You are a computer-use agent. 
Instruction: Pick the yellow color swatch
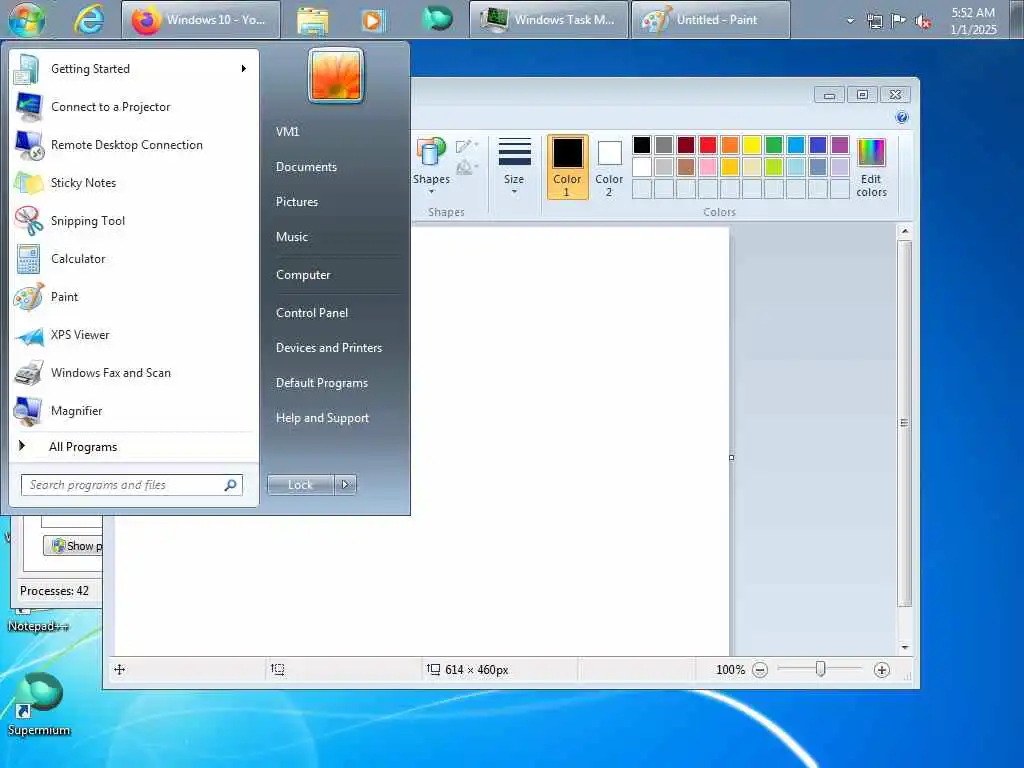(x=752, y=145)
